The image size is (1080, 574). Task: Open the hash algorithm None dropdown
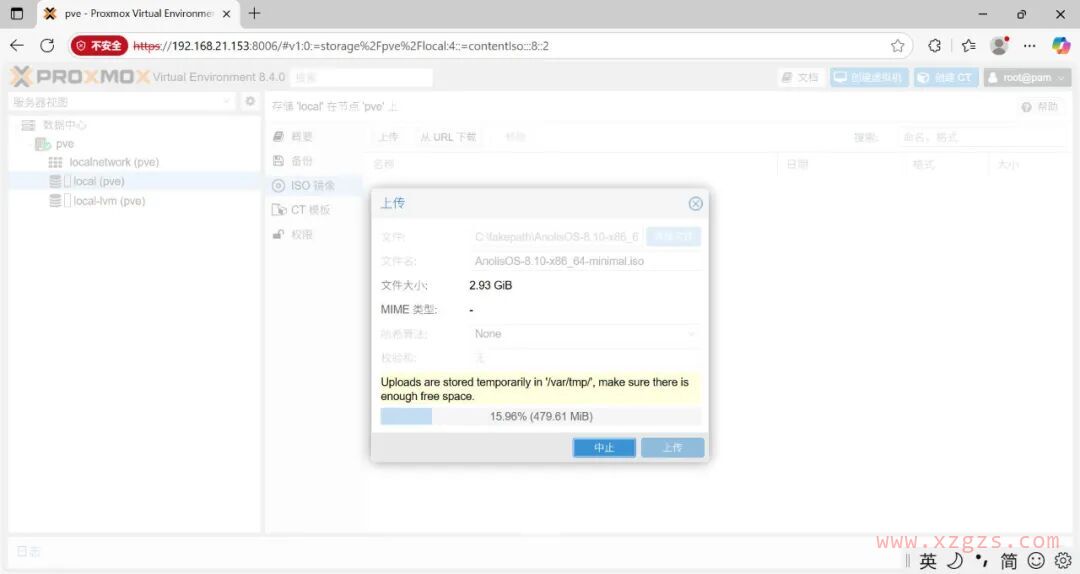(x=586, y=334)
